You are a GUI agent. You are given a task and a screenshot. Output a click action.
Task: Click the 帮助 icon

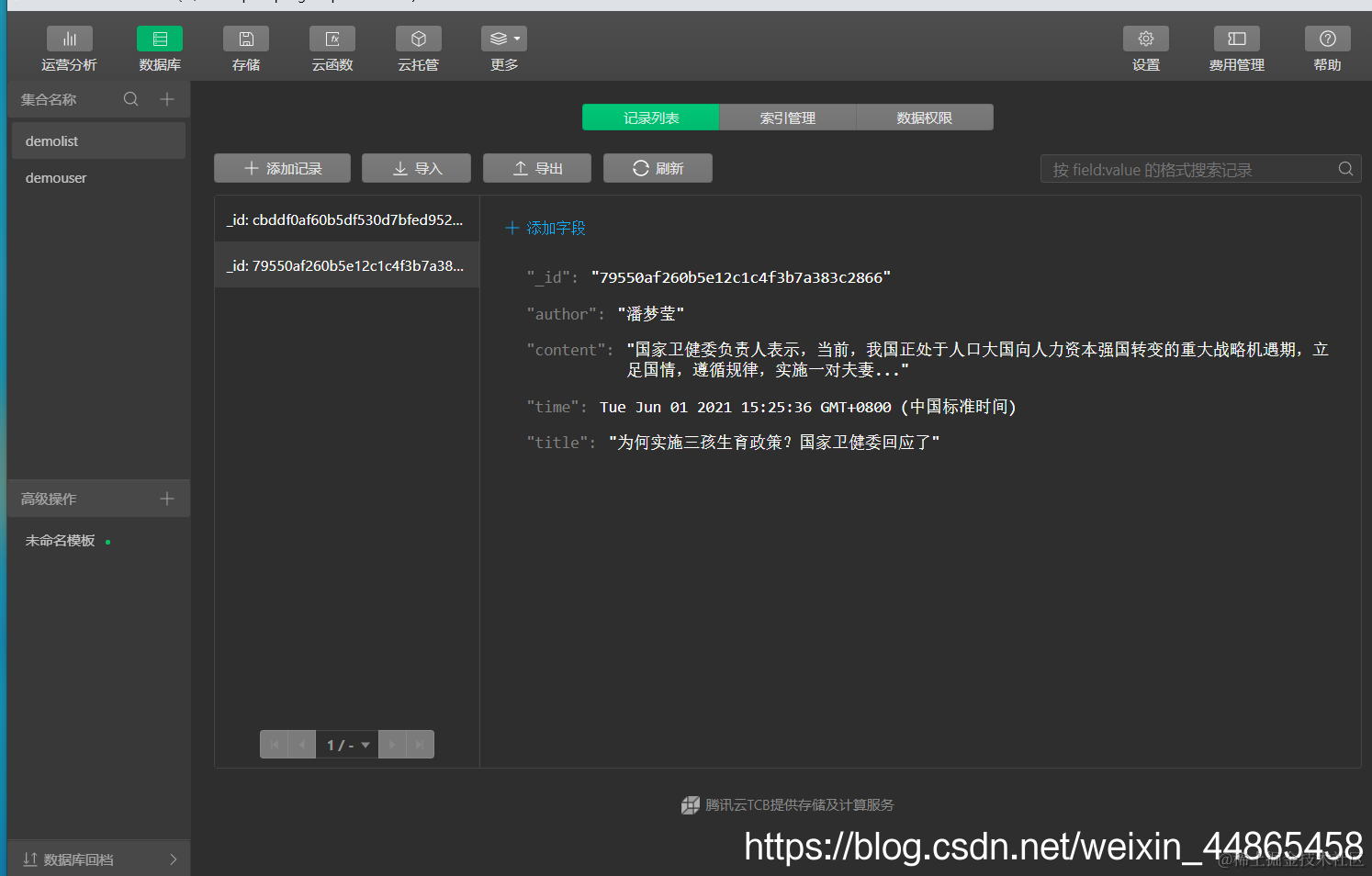[1326, 48]
